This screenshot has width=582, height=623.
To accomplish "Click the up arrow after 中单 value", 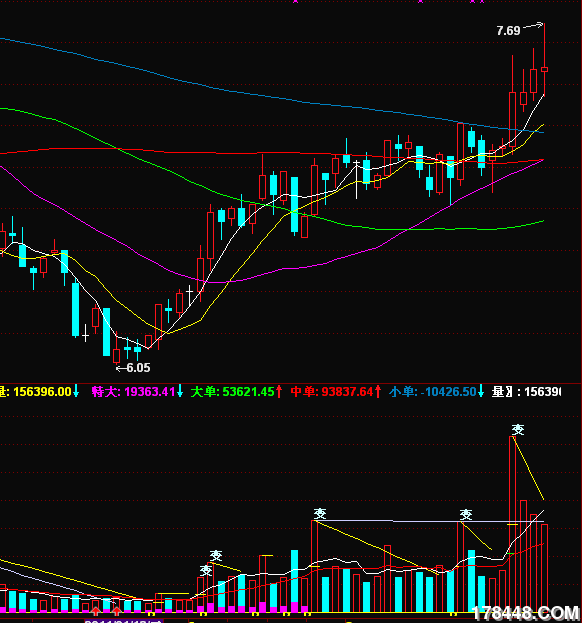I will click(x=378, y=391).
